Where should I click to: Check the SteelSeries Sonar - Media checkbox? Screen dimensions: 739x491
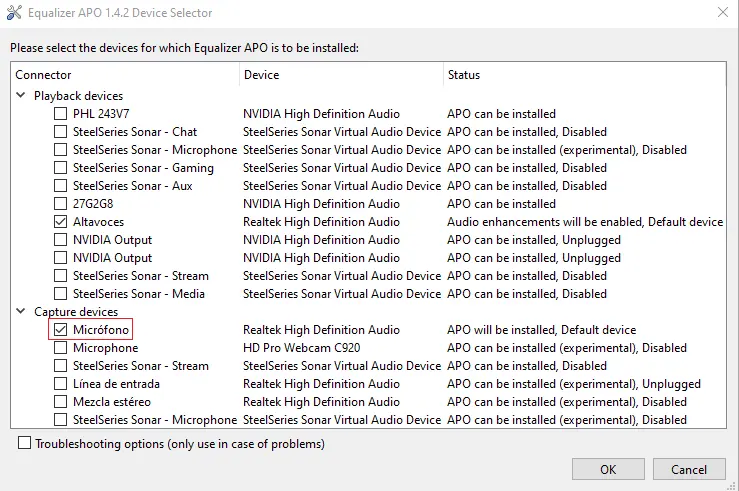pyautogui.click(x=60, y=294)
